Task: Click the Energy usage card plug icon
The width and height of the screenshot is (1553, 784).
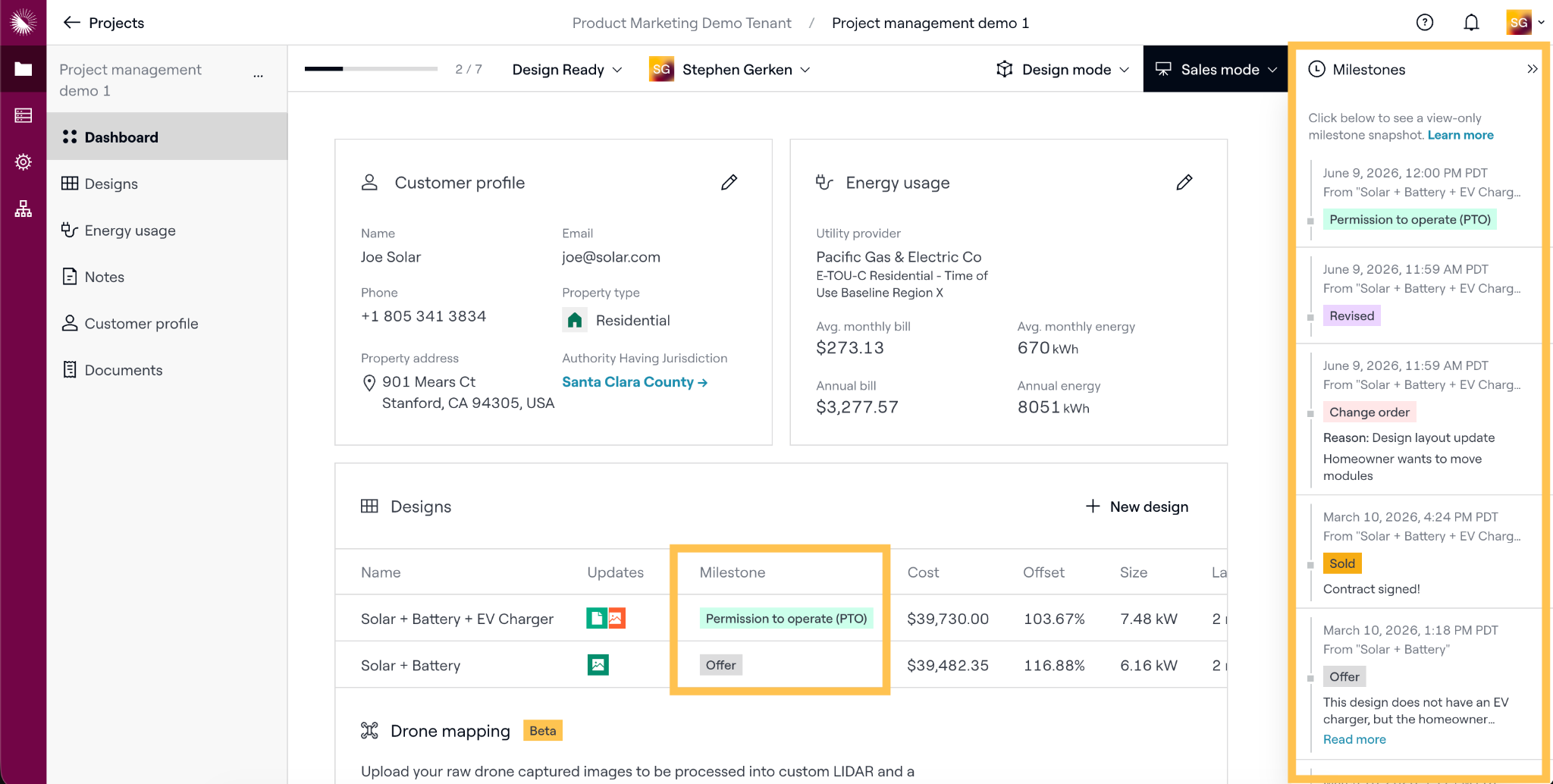Action: (x=824, y=183)
